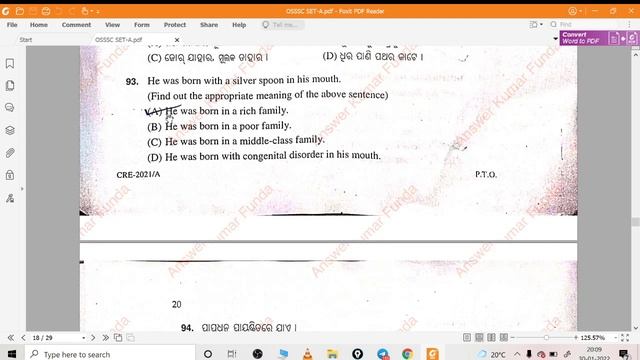This screenshot has width=640, height=360.
Task: Open Task View icon in taskbar
Action: 232,354
